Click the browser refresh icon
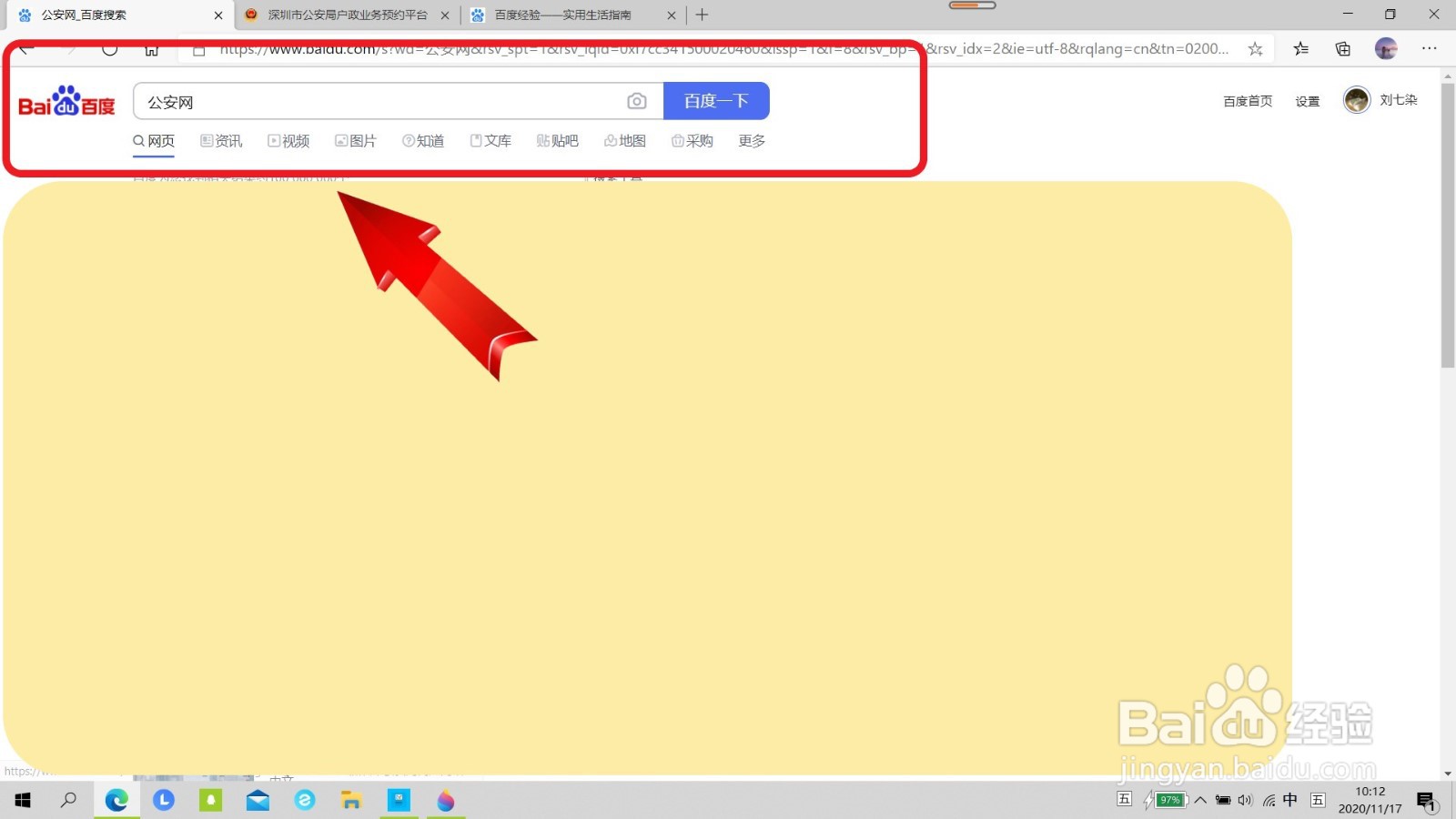Viewport: 1456px width, 819px height. (x=110, y=49)
